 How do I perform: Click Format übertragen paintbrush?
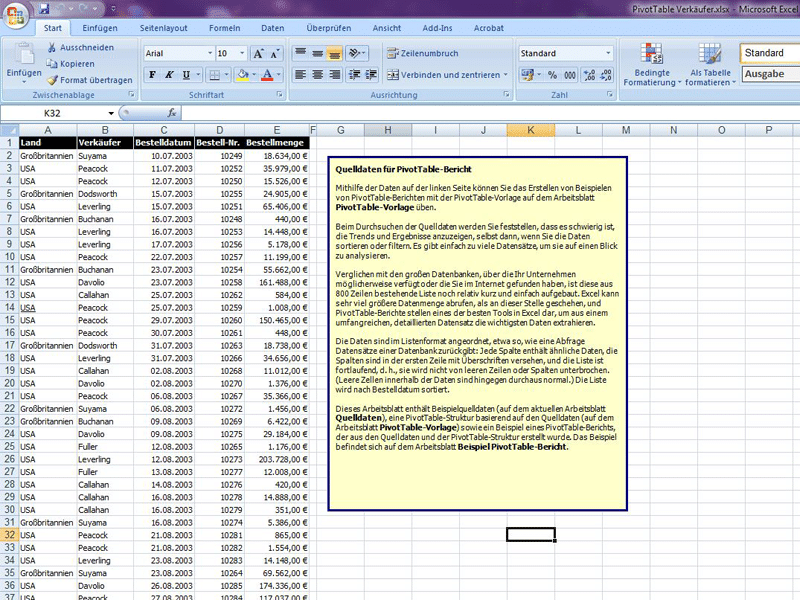[89, 80]
